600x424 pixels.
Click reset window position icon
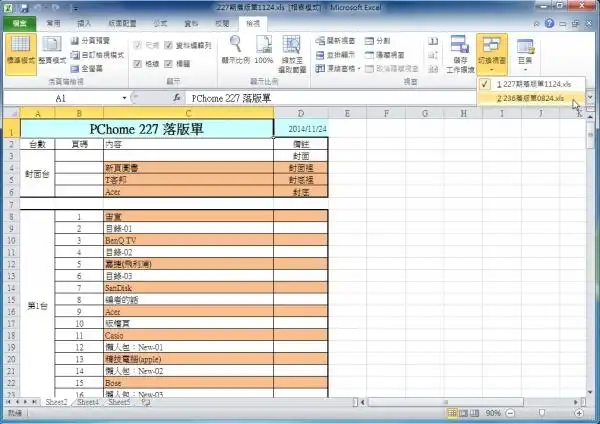point(433,68)
